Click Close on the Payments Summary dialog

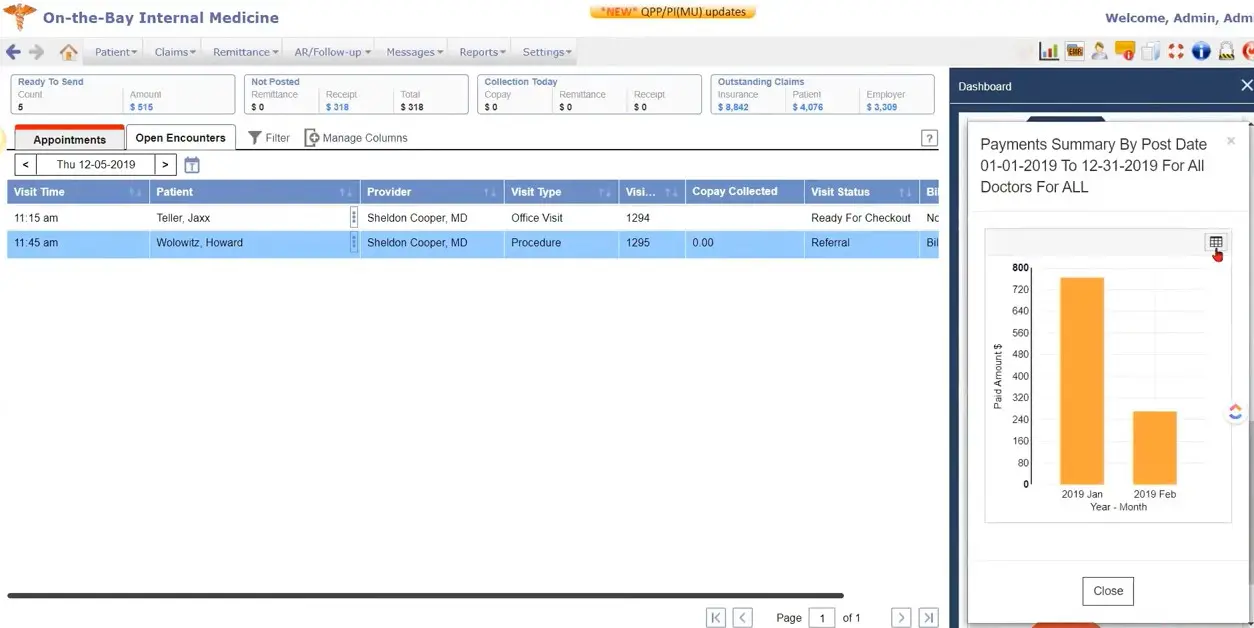pyautogui.click(x=1107, y=590)
